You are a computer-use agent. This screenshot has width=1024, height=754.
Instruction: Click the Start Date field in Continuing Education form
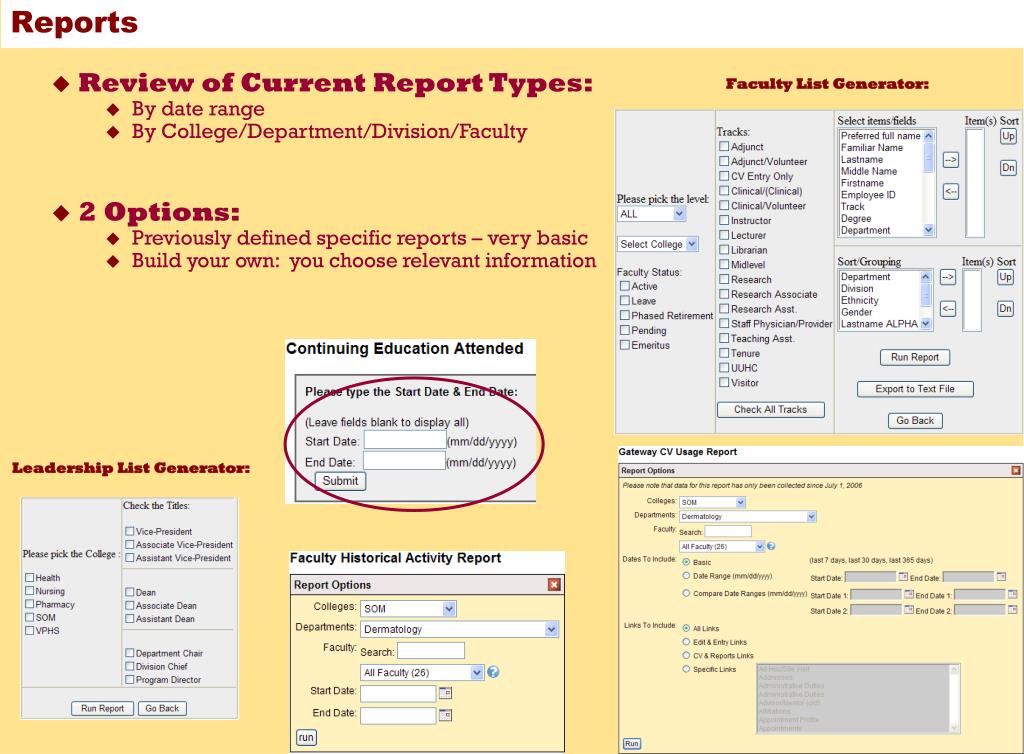click(405, 440)
